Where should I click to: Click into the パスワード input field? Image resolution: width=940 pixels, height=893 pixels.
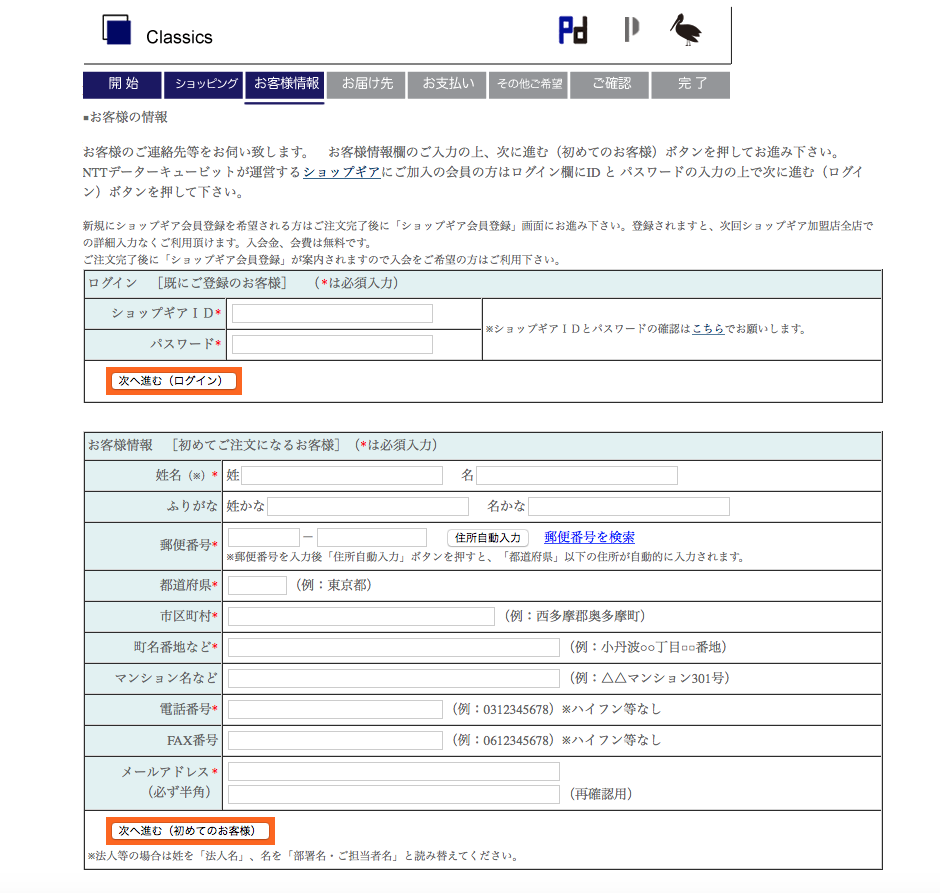332,345
